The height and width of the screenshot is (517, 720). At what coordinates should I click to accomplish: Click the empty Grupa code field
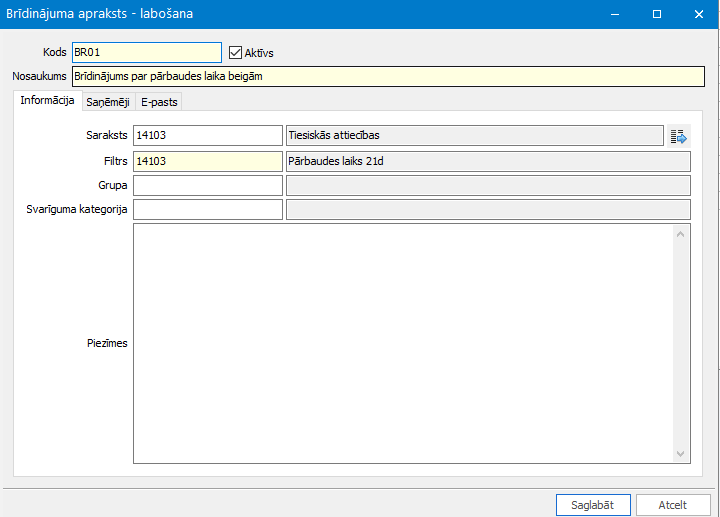pyautogui.click(x=208, y=185)
